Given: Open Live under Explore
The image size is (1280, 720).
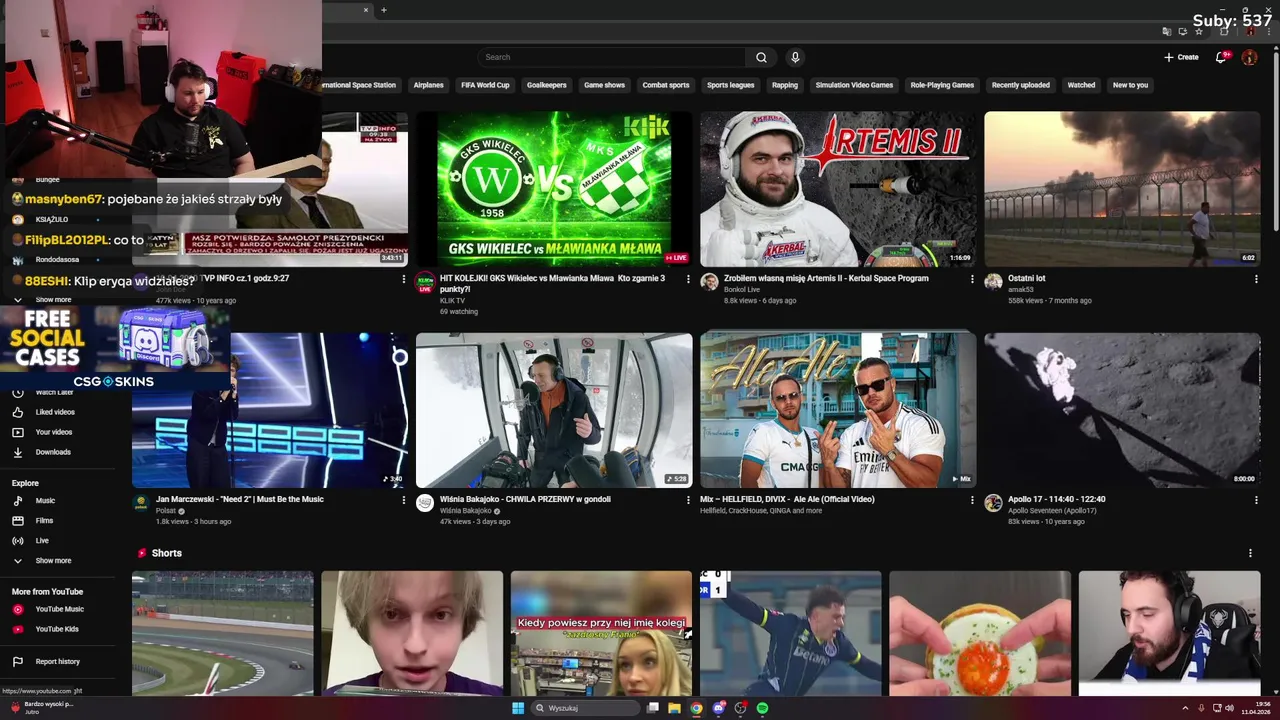Looking at the screenshot, I should [42, 540].
